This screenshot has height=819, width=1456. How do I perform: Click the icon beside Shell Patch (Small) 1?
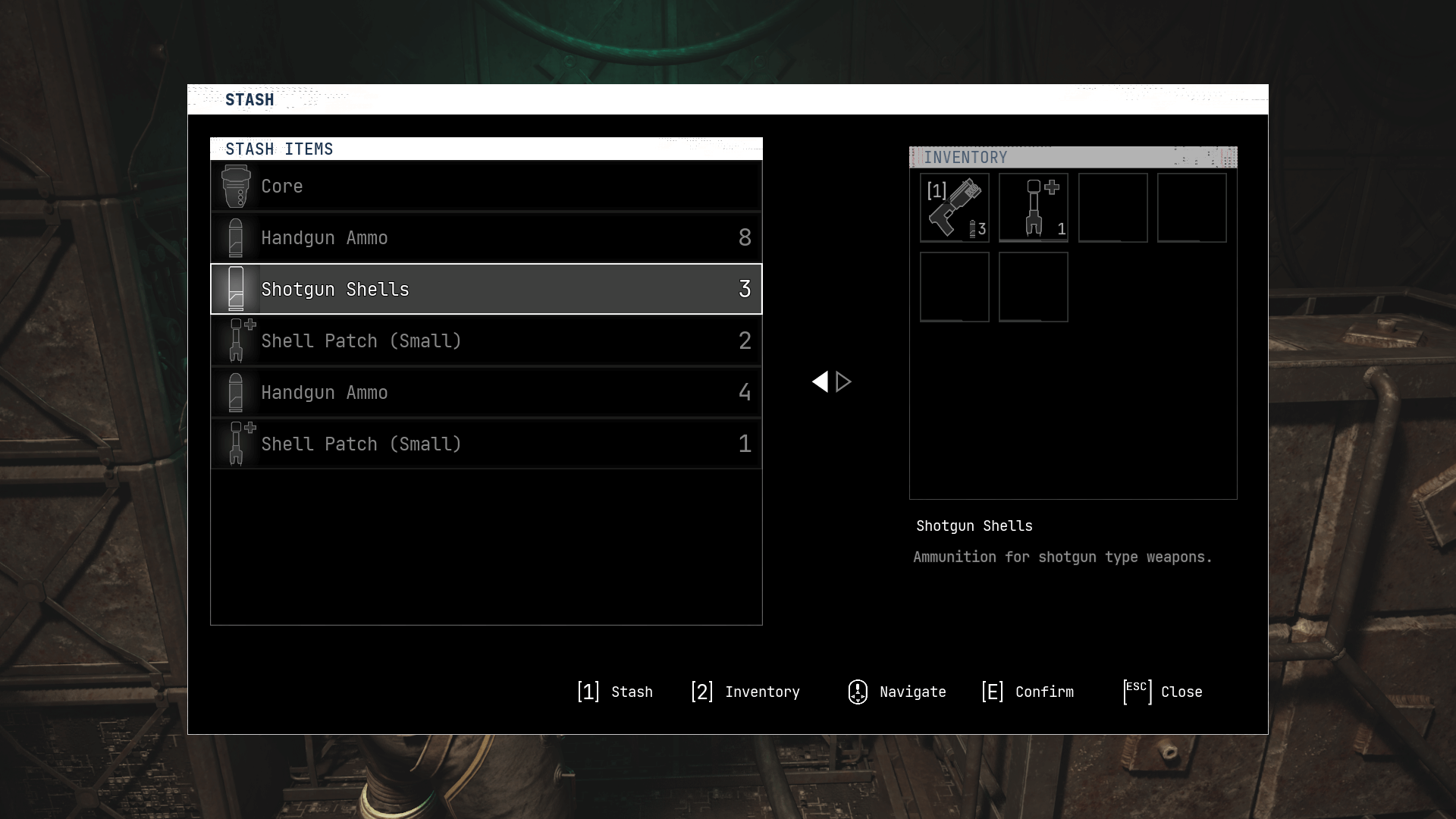click(242, 444)
